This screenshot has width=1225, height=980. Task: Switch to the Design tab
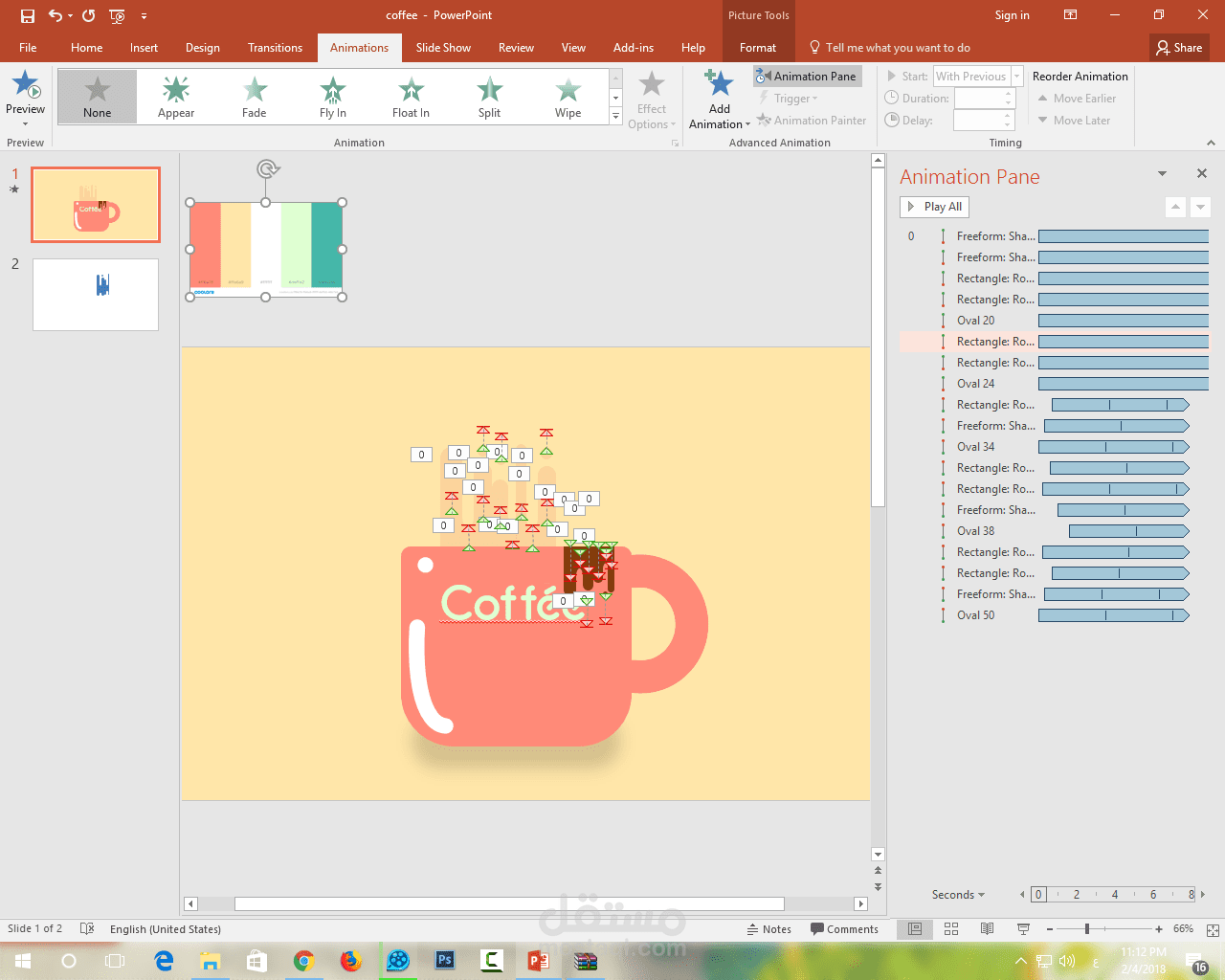point(203,48)
